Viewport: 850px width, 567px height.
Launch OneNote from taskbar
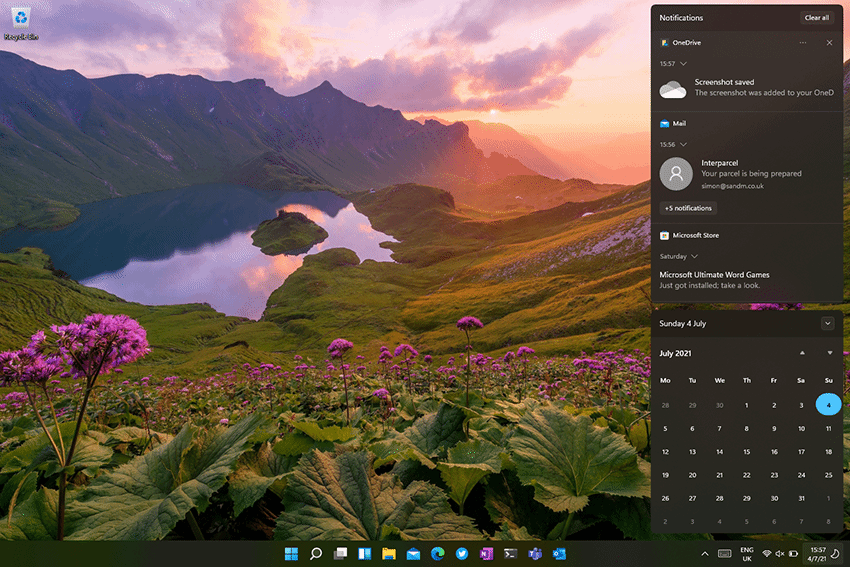pos(486,553)
